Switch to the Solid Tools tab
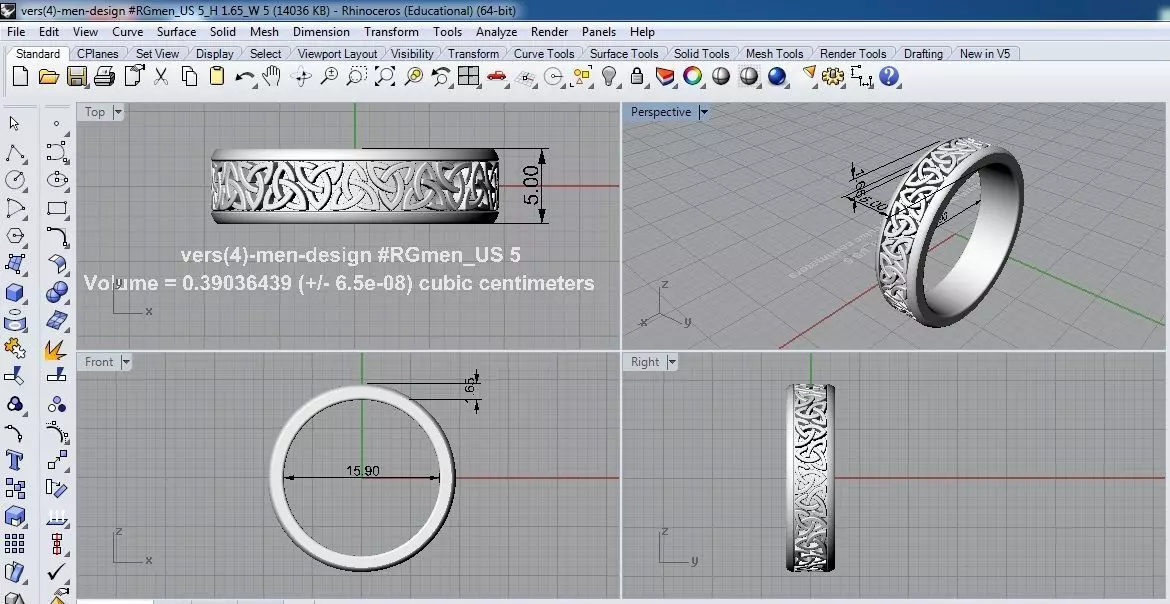1170x604 pixels. [701, 54]
